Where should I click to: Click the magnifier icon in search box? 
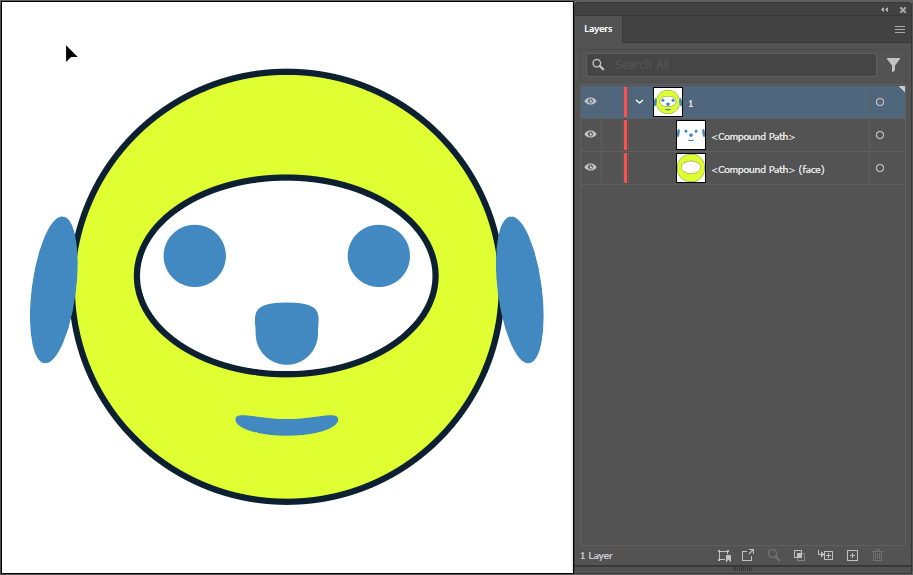pos(598,65)
